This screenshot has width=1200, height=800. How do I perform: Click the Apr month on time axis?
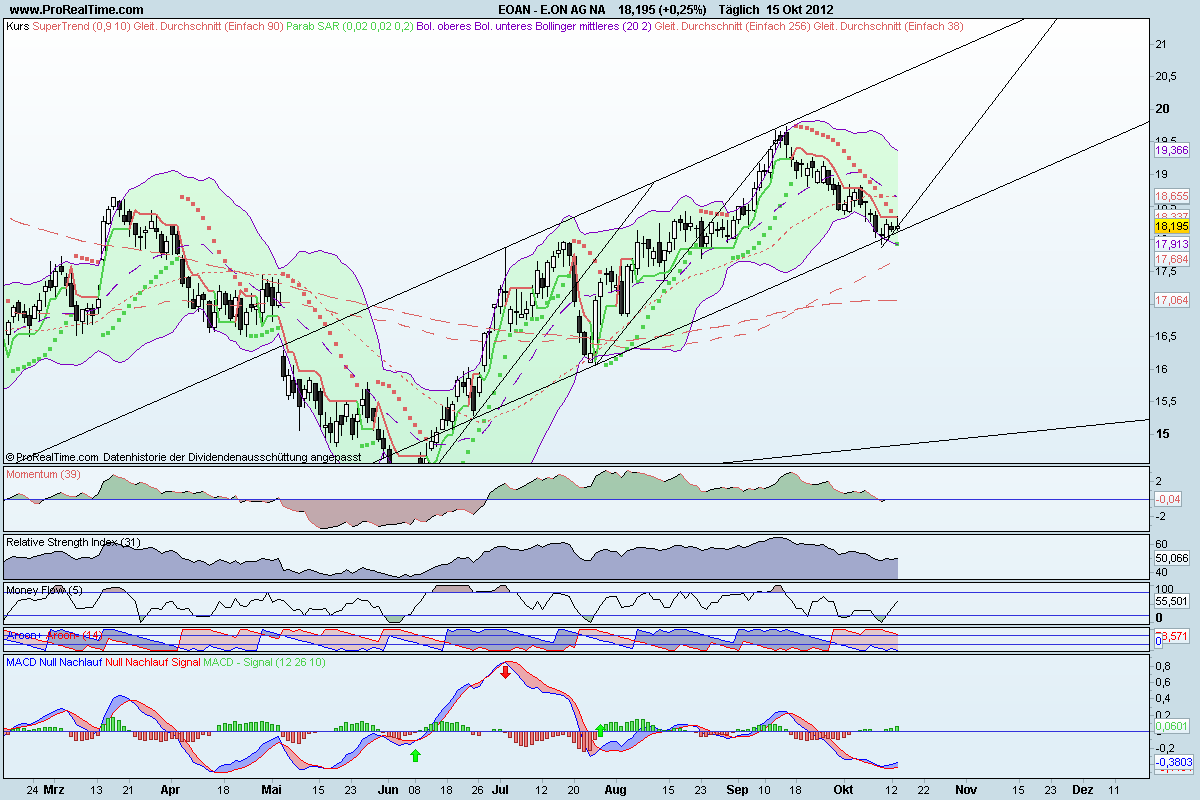170,789
